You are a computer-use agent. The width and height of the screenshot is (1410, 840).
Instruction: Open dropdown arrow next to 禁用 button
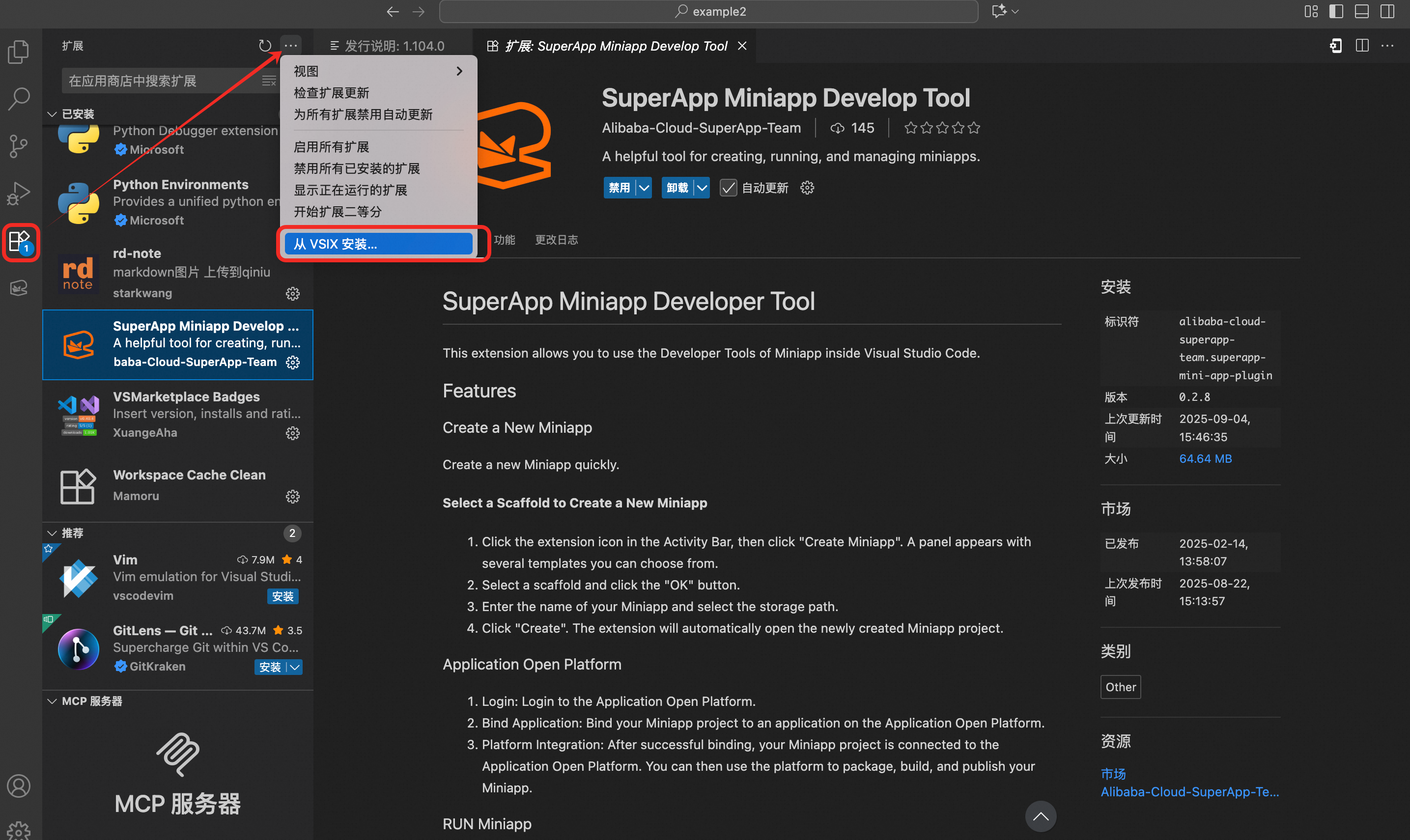pyautogui.click(x=644, y=188)
